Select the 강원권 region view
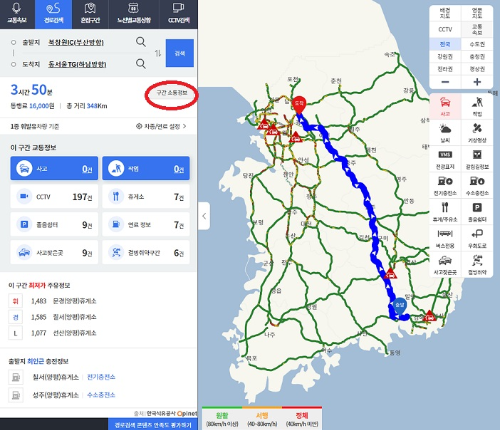The height and width of the screenshot is (430, 500). click(445, 57)
